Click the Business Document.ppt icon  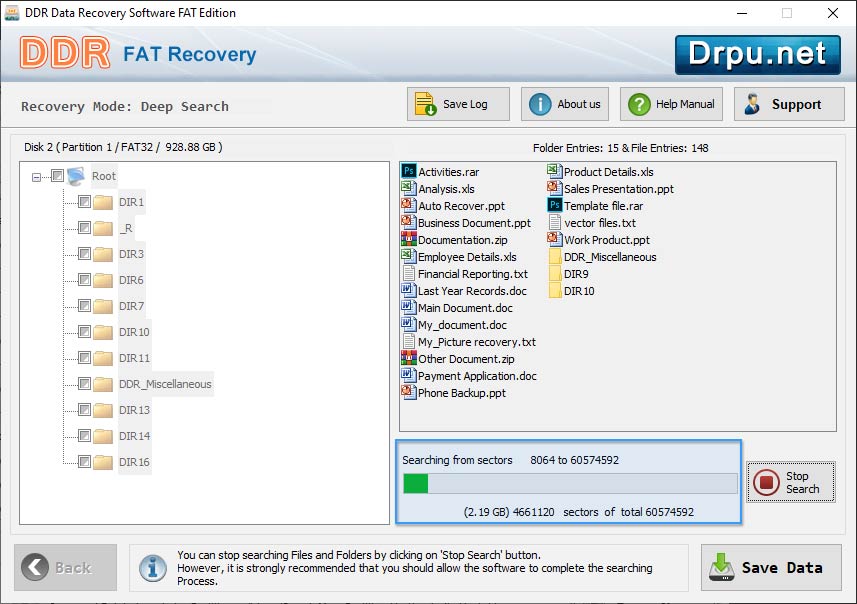click(x=408, y=222)
